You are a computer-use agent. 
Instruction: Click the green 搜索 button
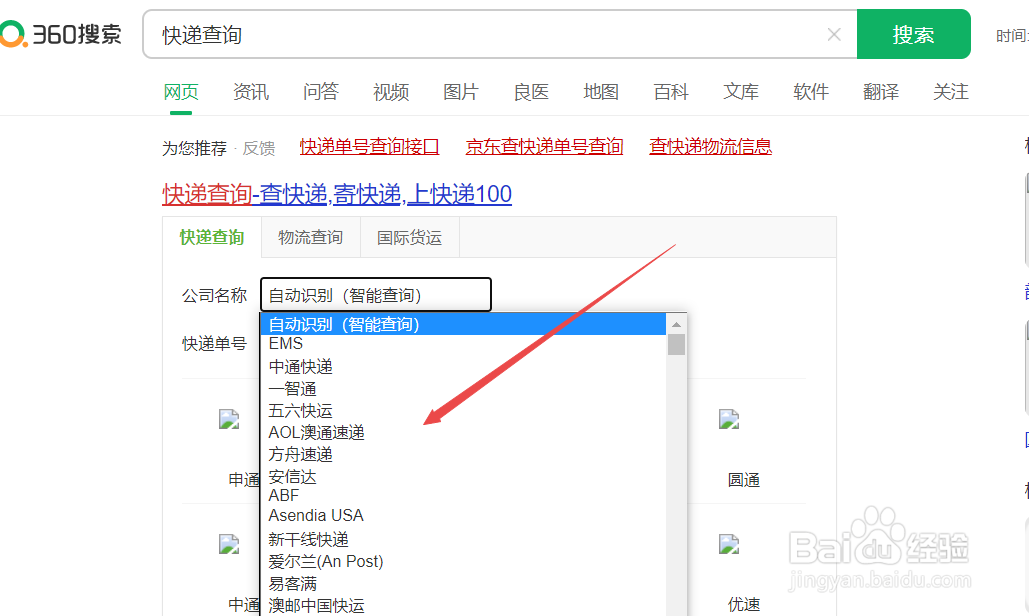[914, 34]
